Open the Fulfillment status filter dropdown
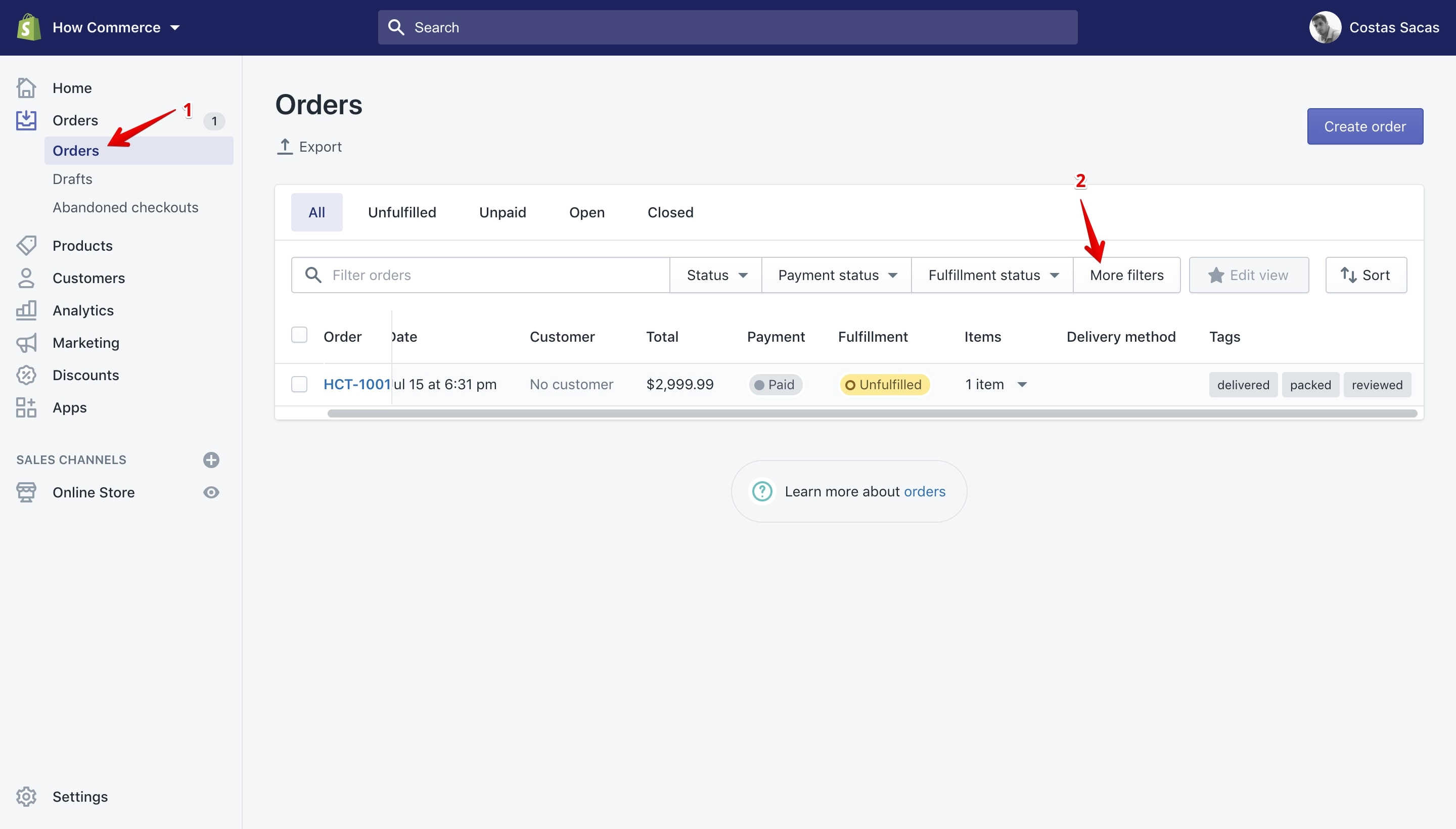 point(992,275)
